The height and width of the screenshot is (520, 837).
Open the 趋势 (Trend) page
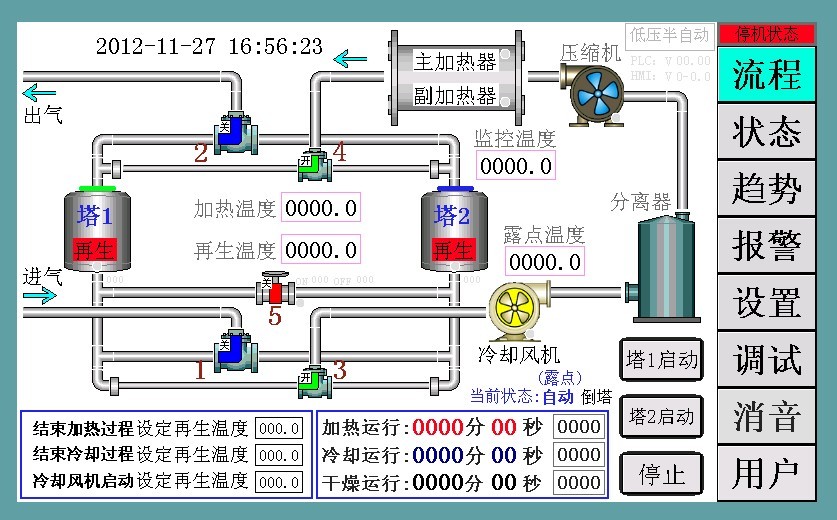(766, 189)
